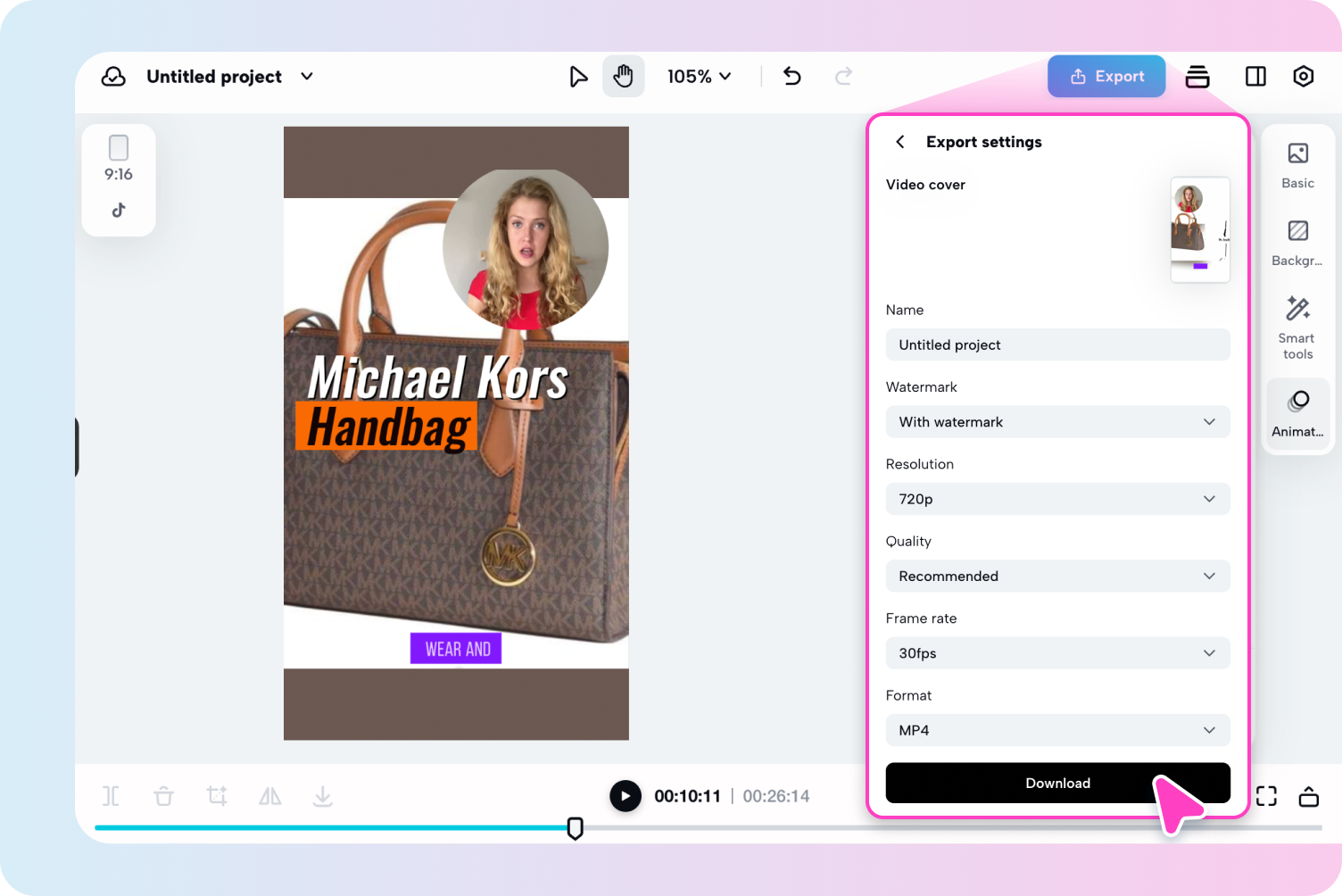Open the Basic panel tab
Screen dimensions: 1342x896
click(x=1298, y=166)
